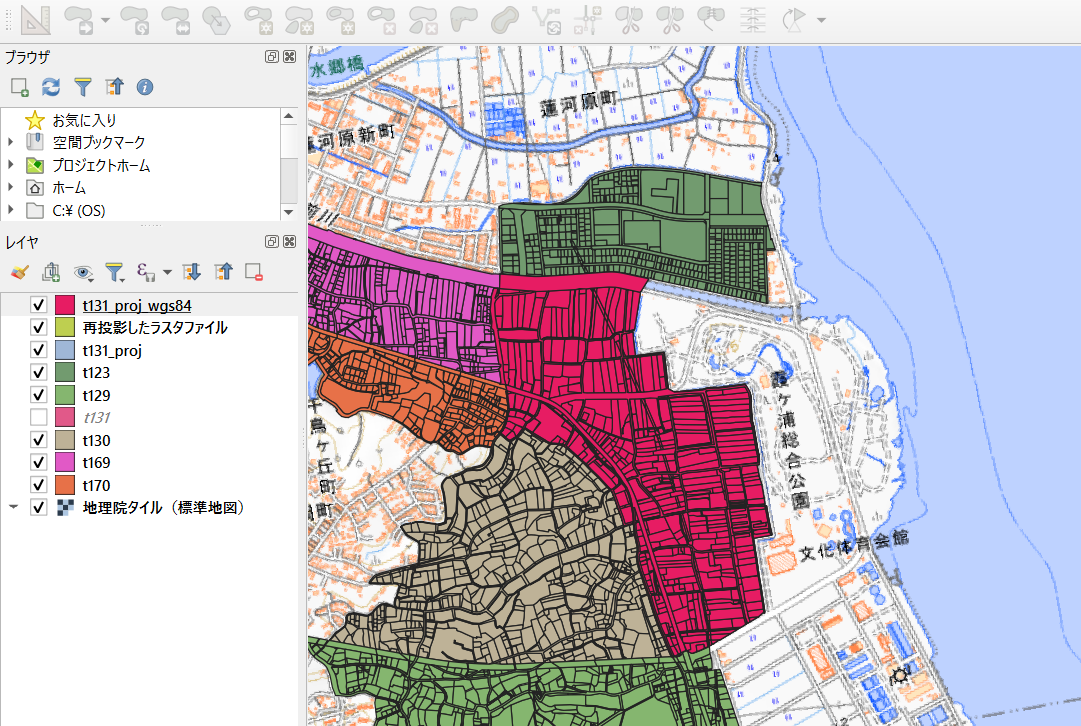Open the Filter Browser funnel icon
This screenshot has width=1081, height=726.
83,87
